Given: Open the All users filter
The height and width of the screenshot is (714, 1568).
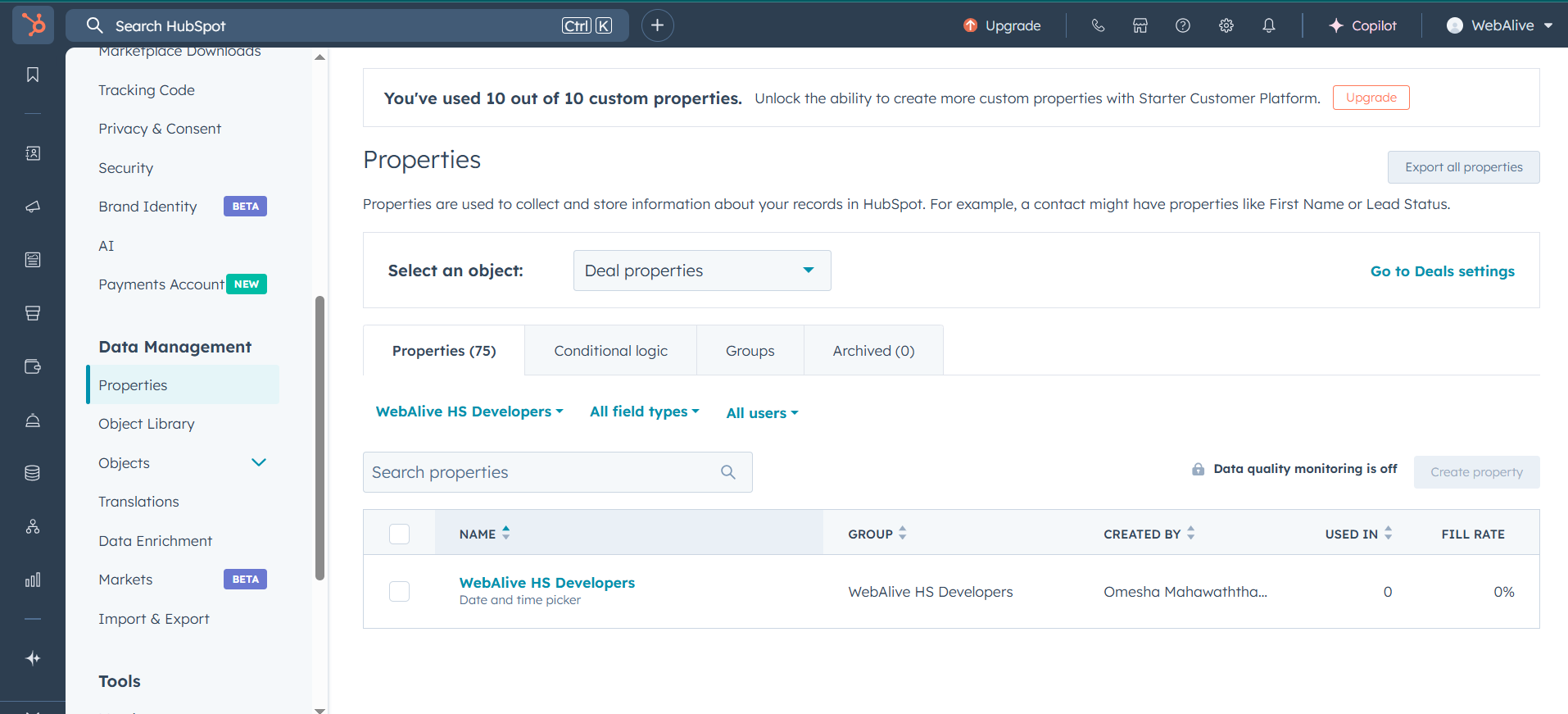Looking at the screenshot, I should click(x=762, y=413).
